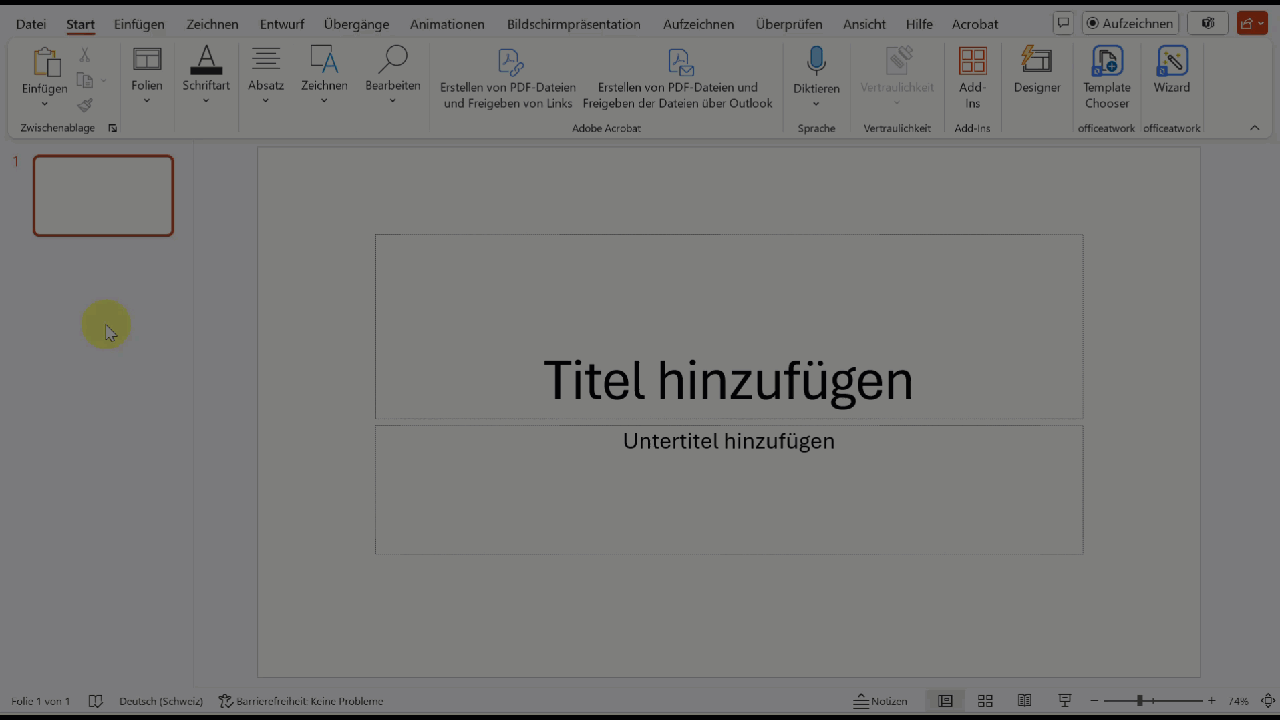The image size is (1280, 720).
Task: Open the officeatwork Wizard
Action: pos(1171,70)
